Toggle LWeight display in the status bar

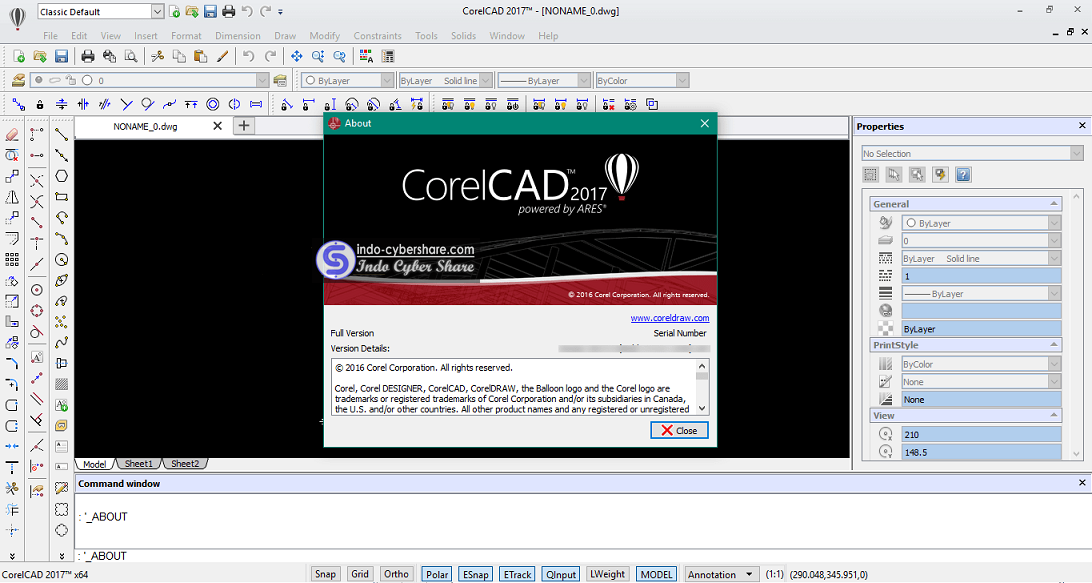(x=607, y=574)
